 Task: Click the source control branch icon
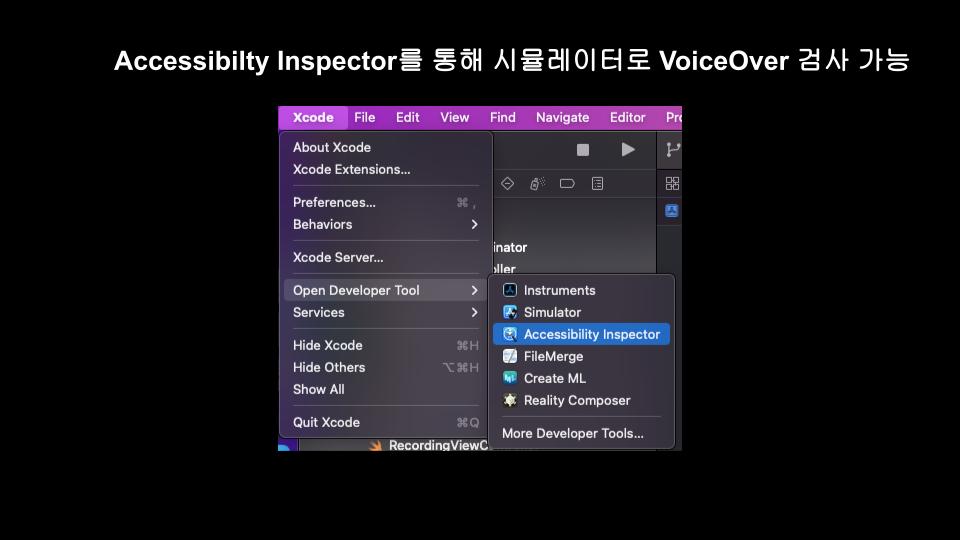673,150
